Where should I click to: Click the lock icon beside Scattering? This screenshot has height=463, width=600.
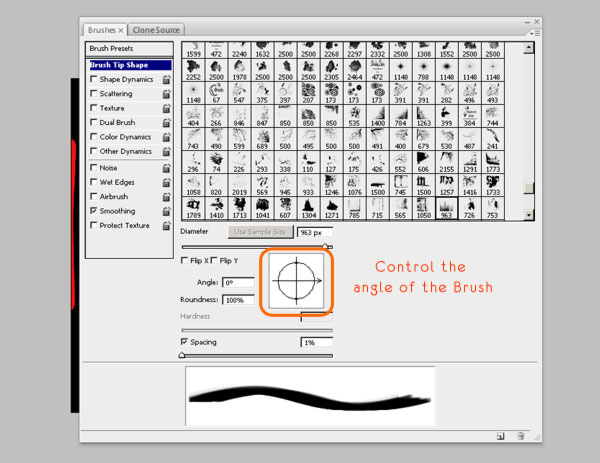click(x=167, y=94)
